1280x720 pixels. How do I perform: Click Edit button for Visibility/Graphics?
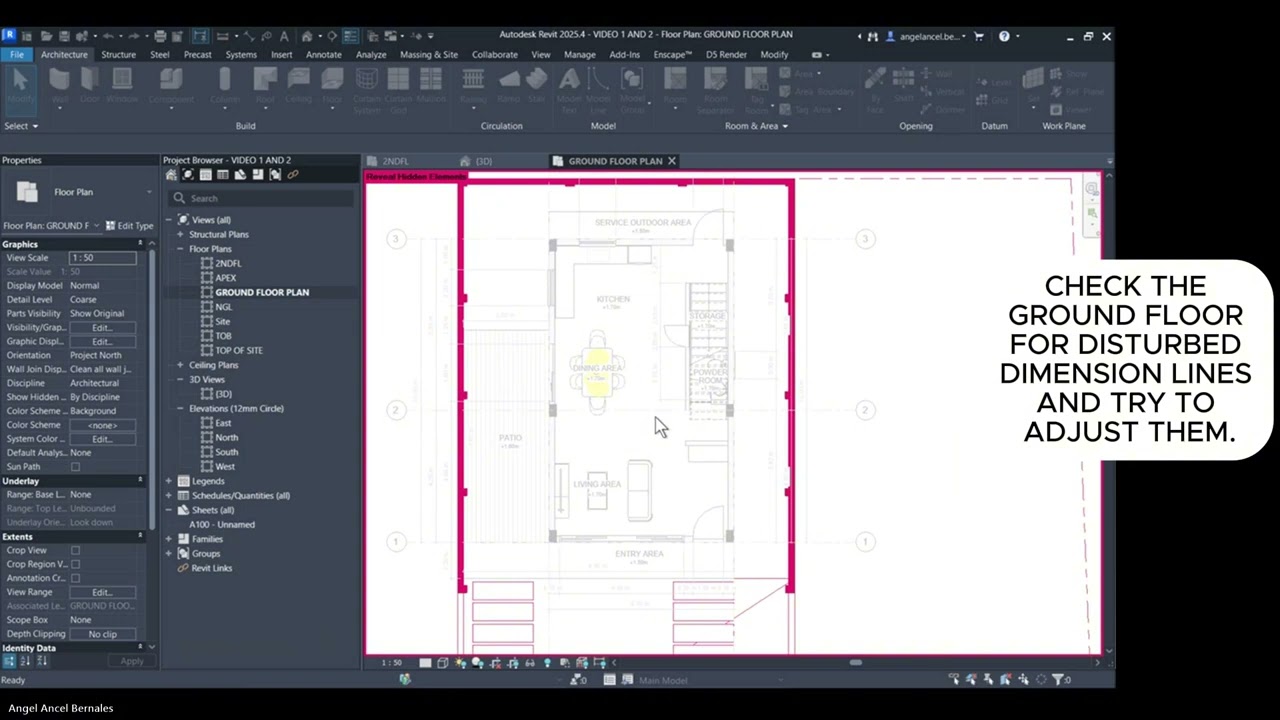102,327
